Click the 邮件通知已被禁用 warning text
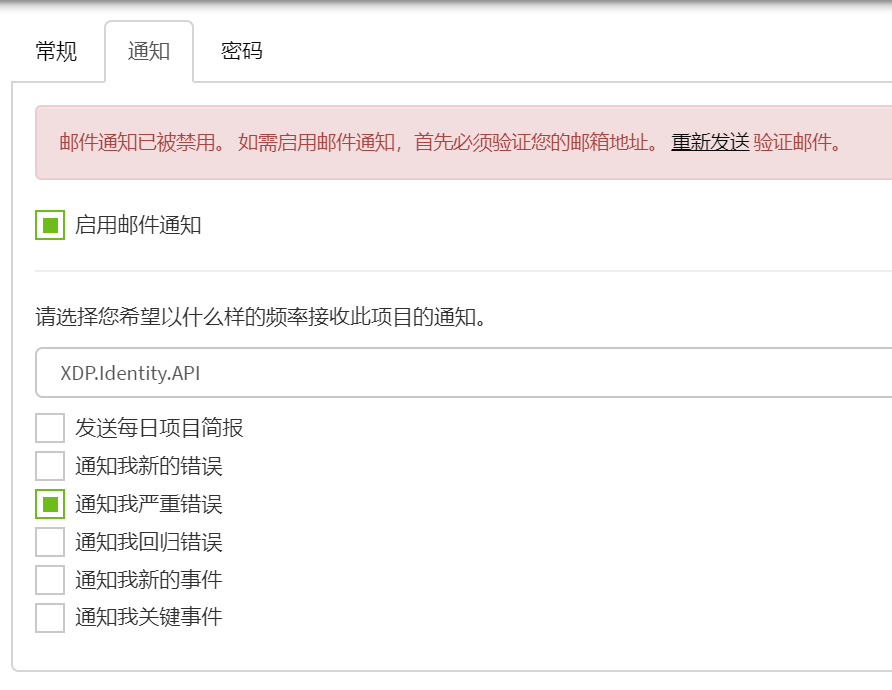 (142, 142)
